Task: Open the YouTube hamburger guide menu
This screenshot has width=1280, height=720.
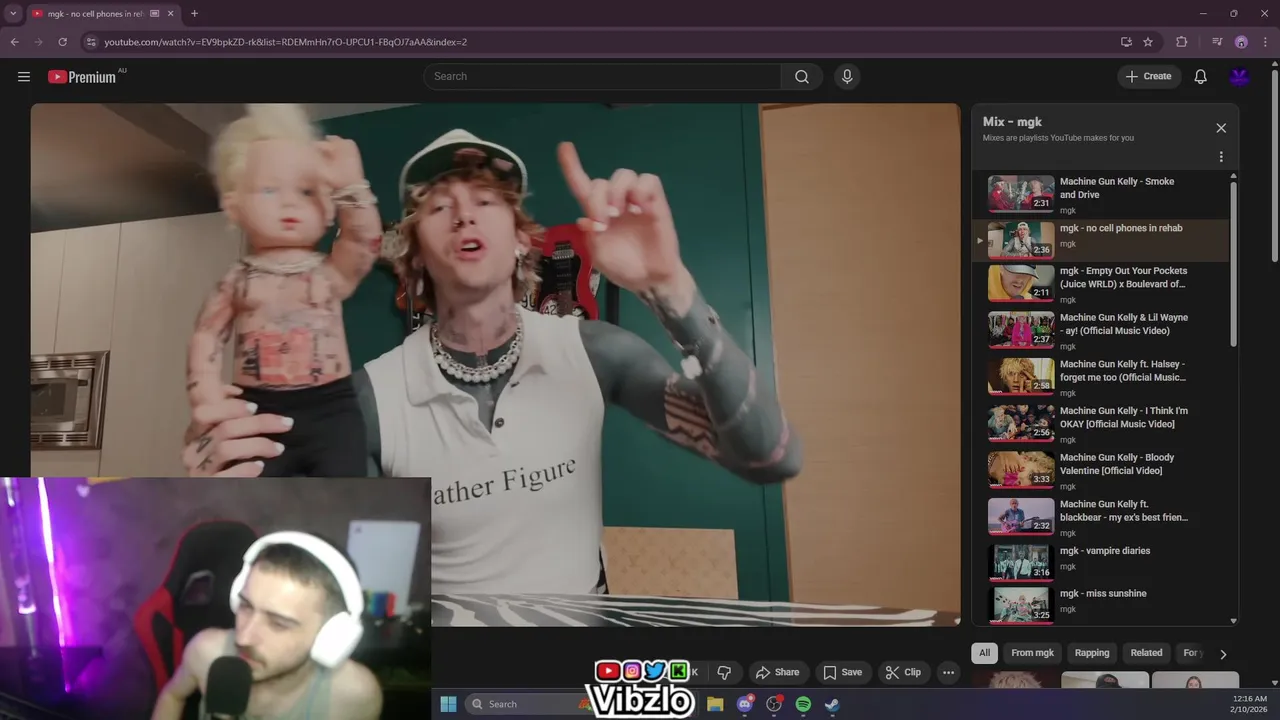Action: [x=24, y=76]
